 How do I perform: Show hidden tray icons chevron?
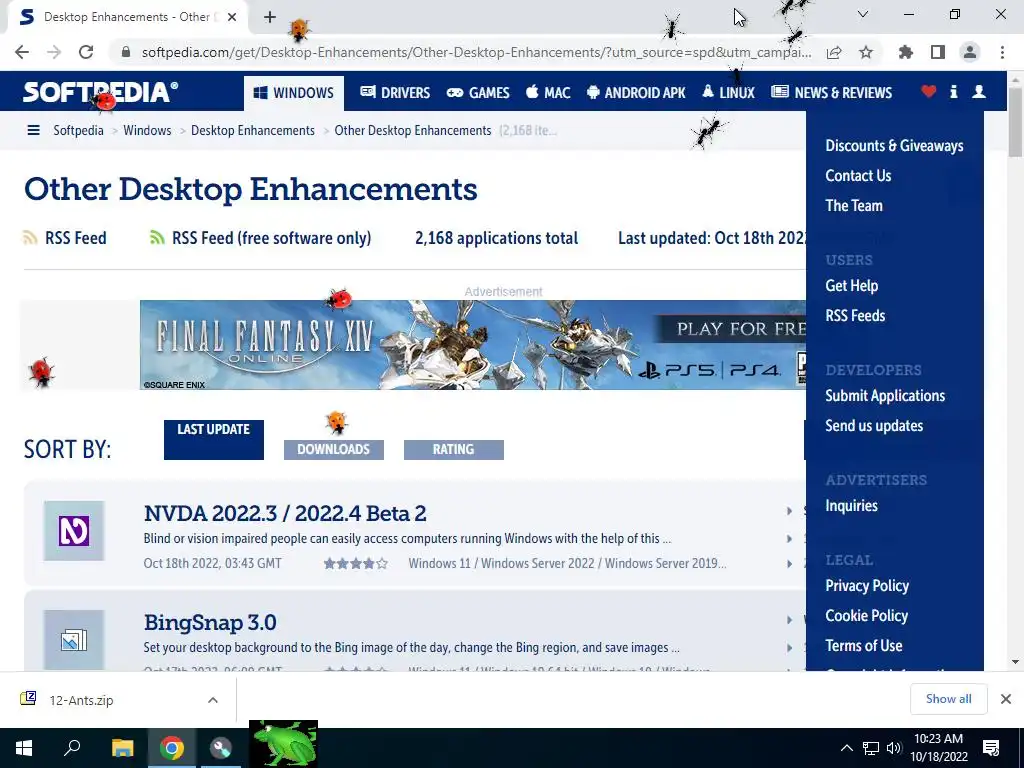(846, 748)
